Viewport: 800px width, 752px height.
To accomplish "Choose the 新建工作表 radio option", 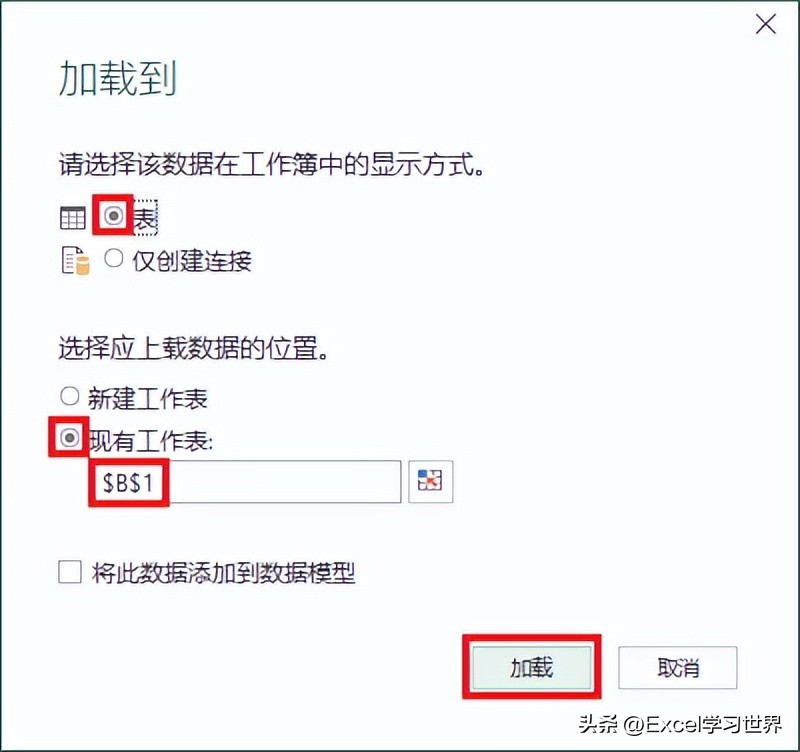I will coord(70,396).
